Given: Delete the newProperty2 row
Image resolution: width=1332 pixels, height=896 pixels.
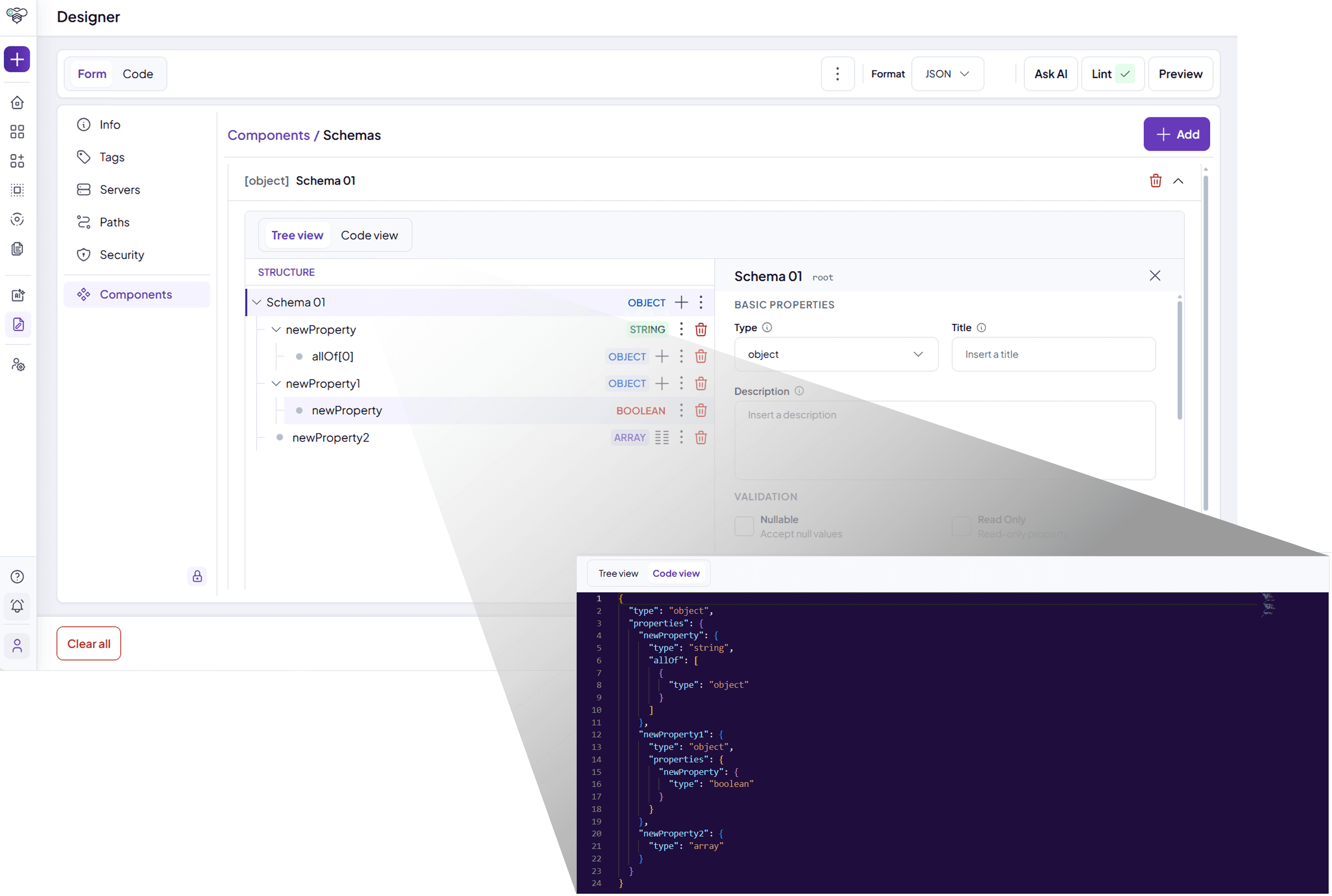Looking at the screenshot, I should (701, 438).
